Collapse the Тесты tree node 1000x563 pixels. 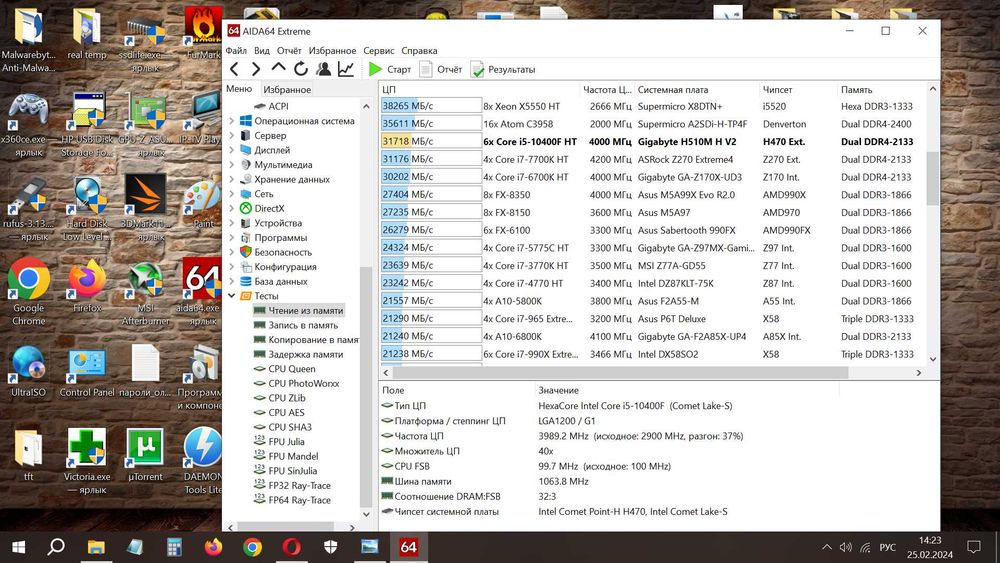click(x=232, y=296)
